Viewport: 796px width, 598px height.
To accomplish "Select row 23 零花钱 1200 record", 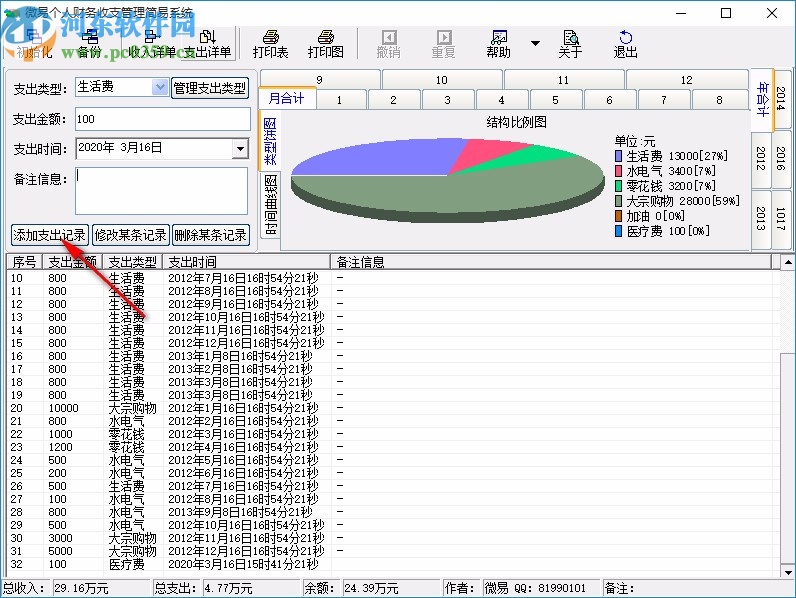I will pos(394,447).
